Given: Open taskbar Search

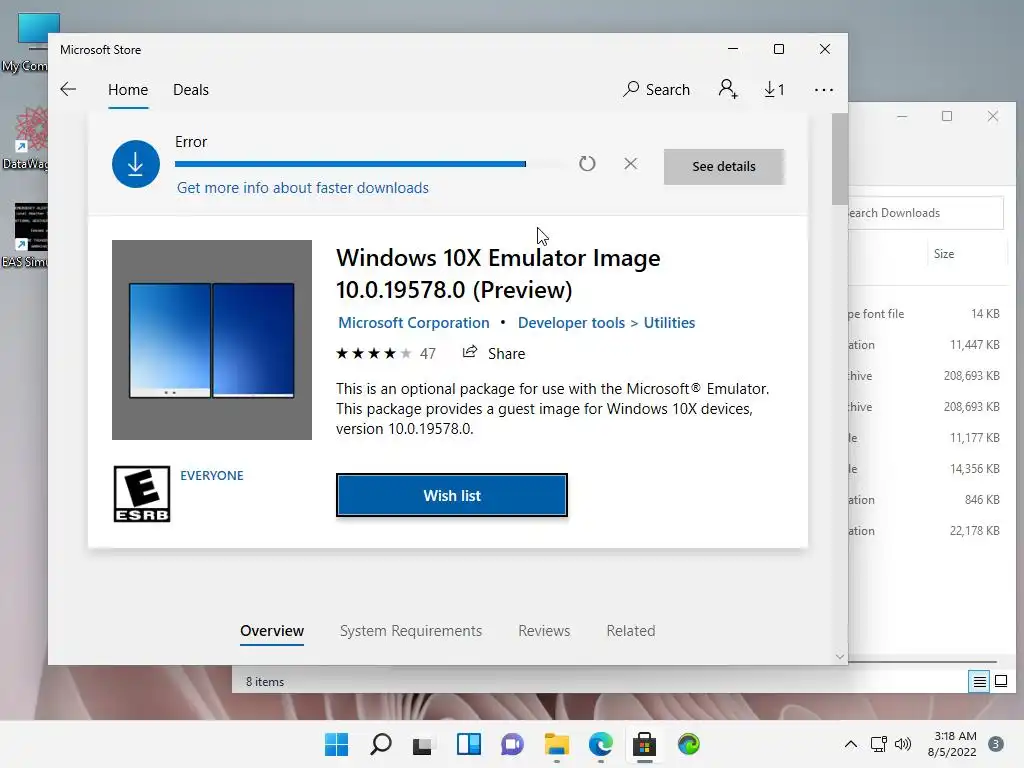Looking at the screenshot, I should click(381, 744).
